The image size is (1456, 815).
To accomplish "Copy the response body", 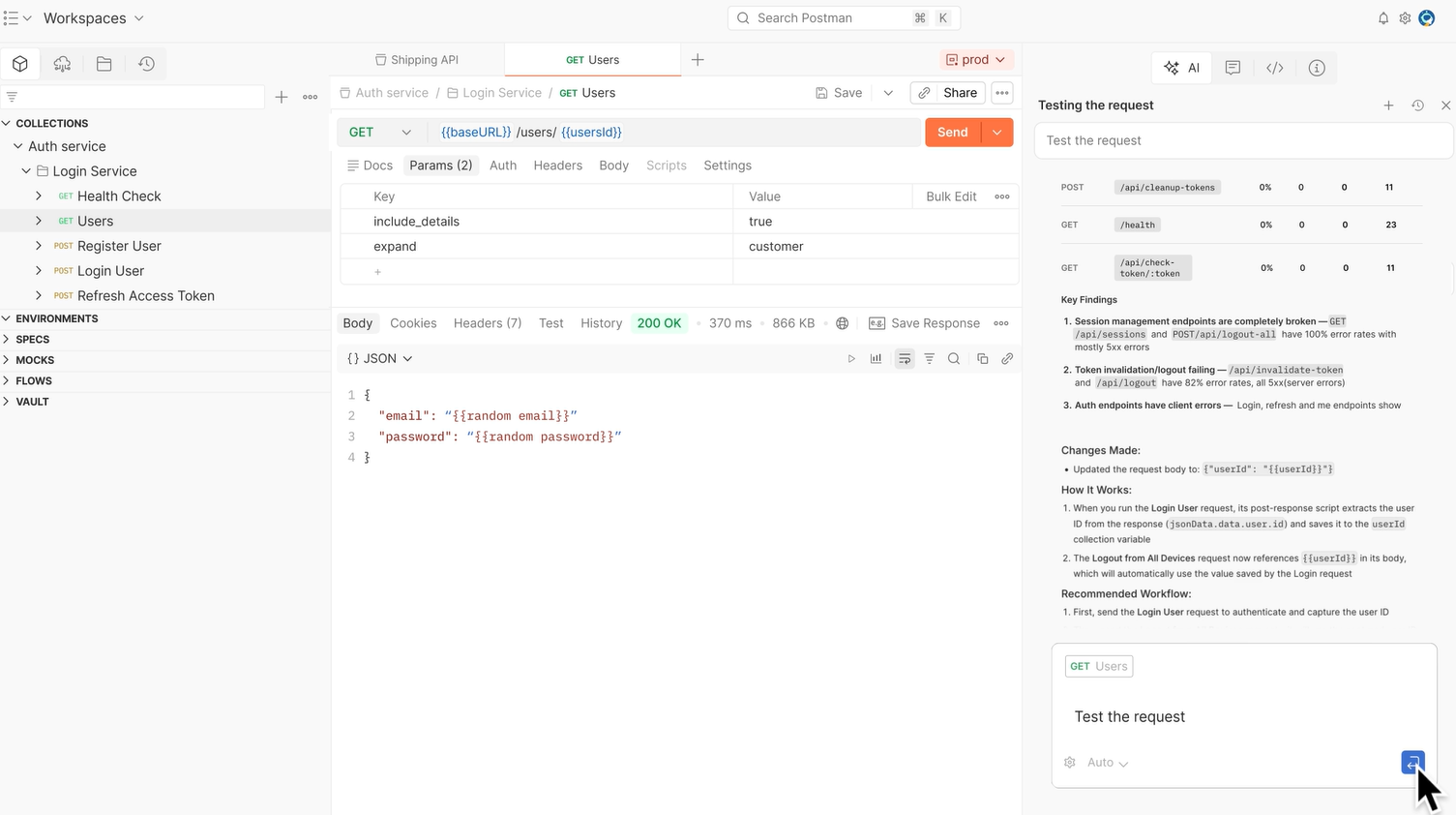I will click(x=982, y=359).
